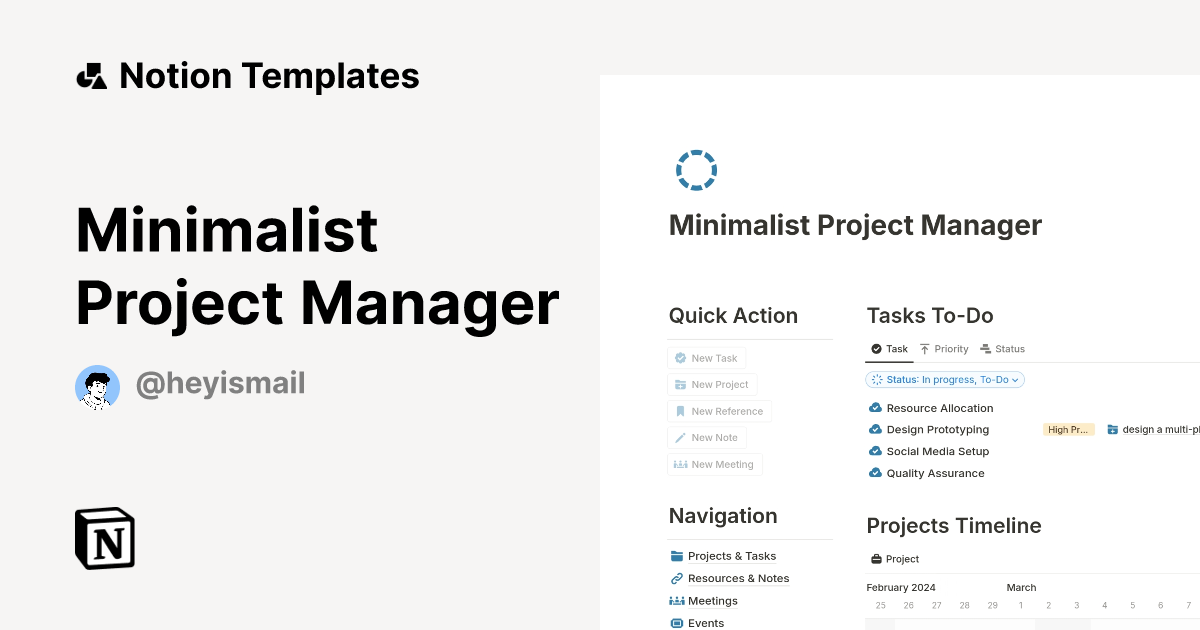Click the High Priority tag on Design Prototyping
Viewport: 1200px width, 630px height.
(x=1068, y=429)
